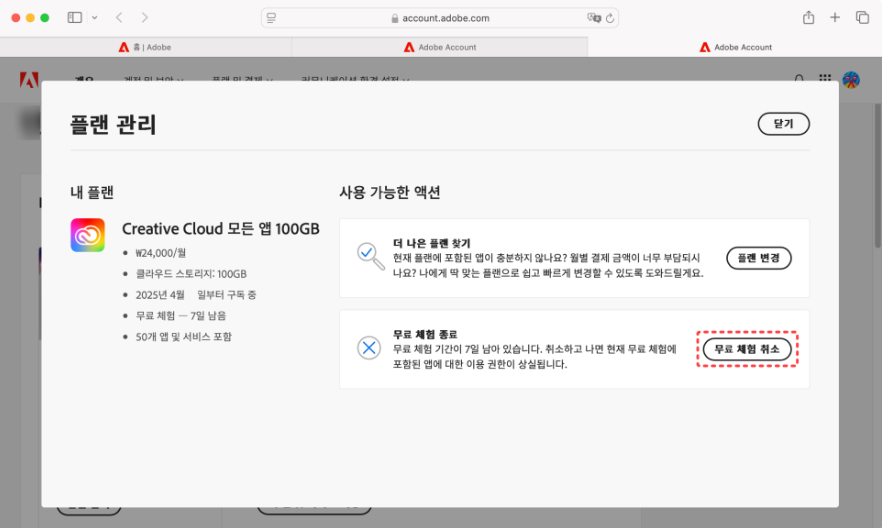Click the 플랜 관리 dialog title
Screen dimensions: 882x528
coord(113,124)
